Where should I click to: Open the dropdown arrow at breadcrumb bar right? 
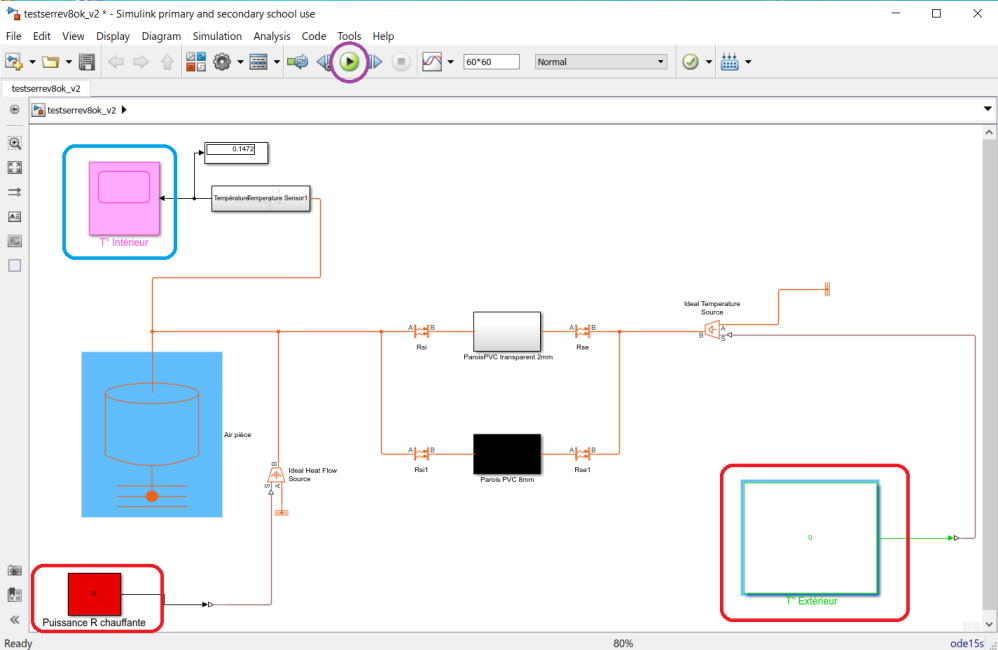987,109
